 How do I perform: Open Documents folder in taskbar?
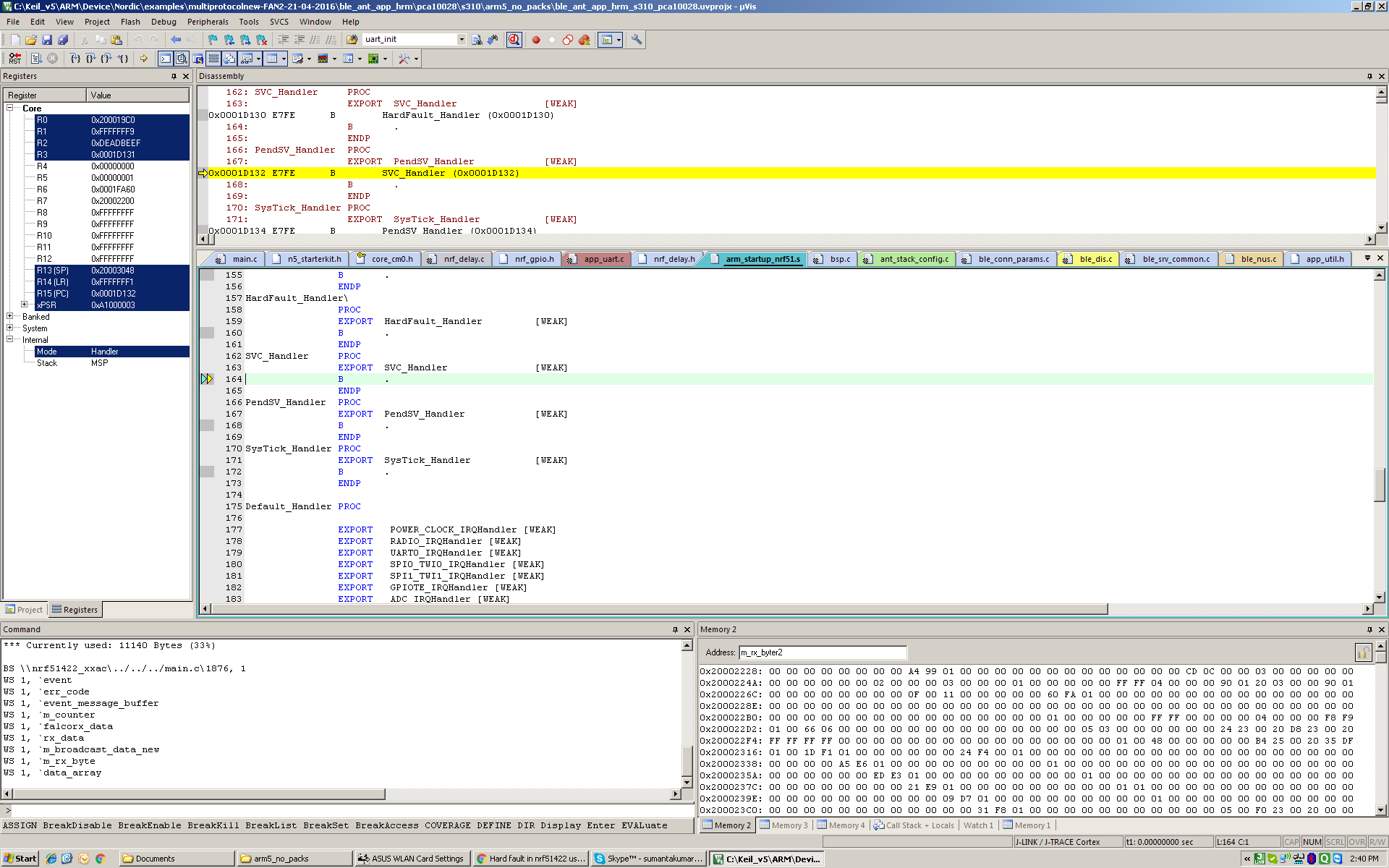(x=177, y=859)
